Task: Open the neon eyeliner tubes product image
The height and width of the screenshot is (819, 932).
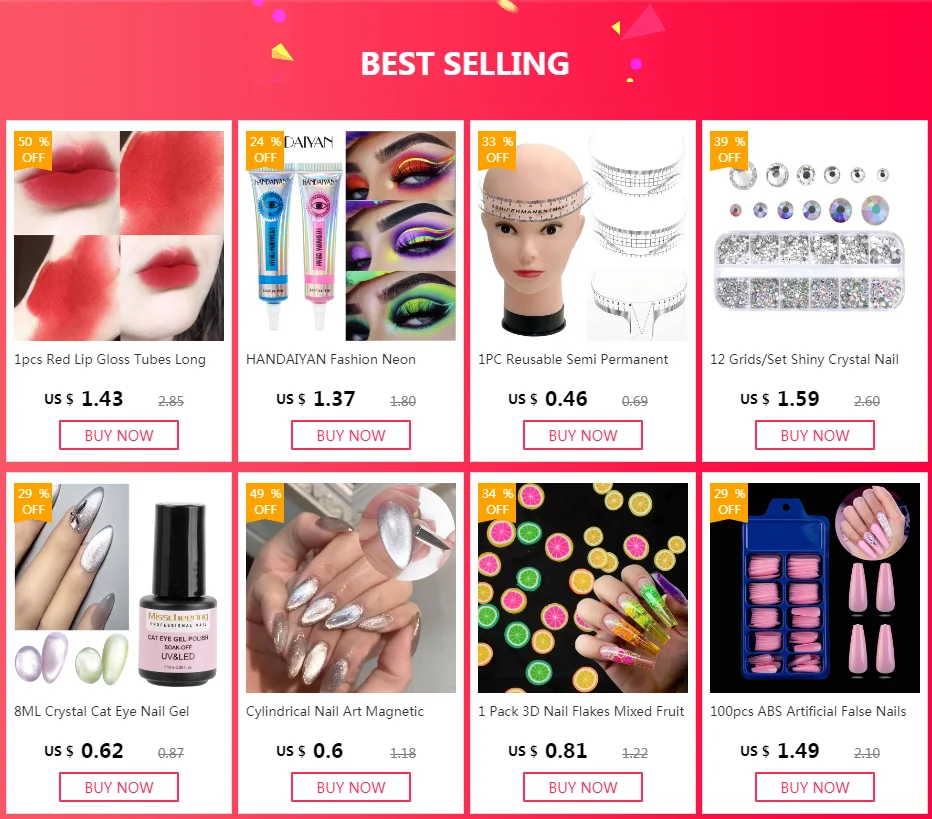Action: point(351,236)
